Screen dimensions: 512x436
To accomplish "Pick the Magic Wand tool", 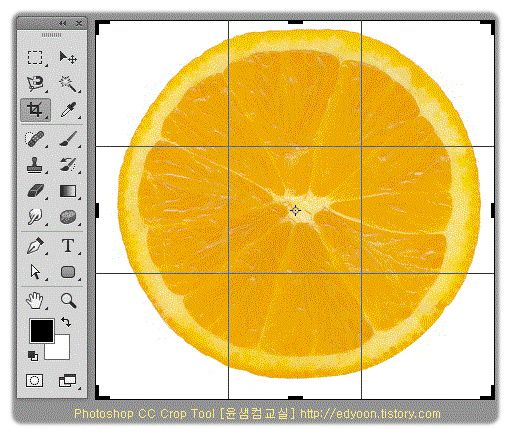I will click(68, 83).
